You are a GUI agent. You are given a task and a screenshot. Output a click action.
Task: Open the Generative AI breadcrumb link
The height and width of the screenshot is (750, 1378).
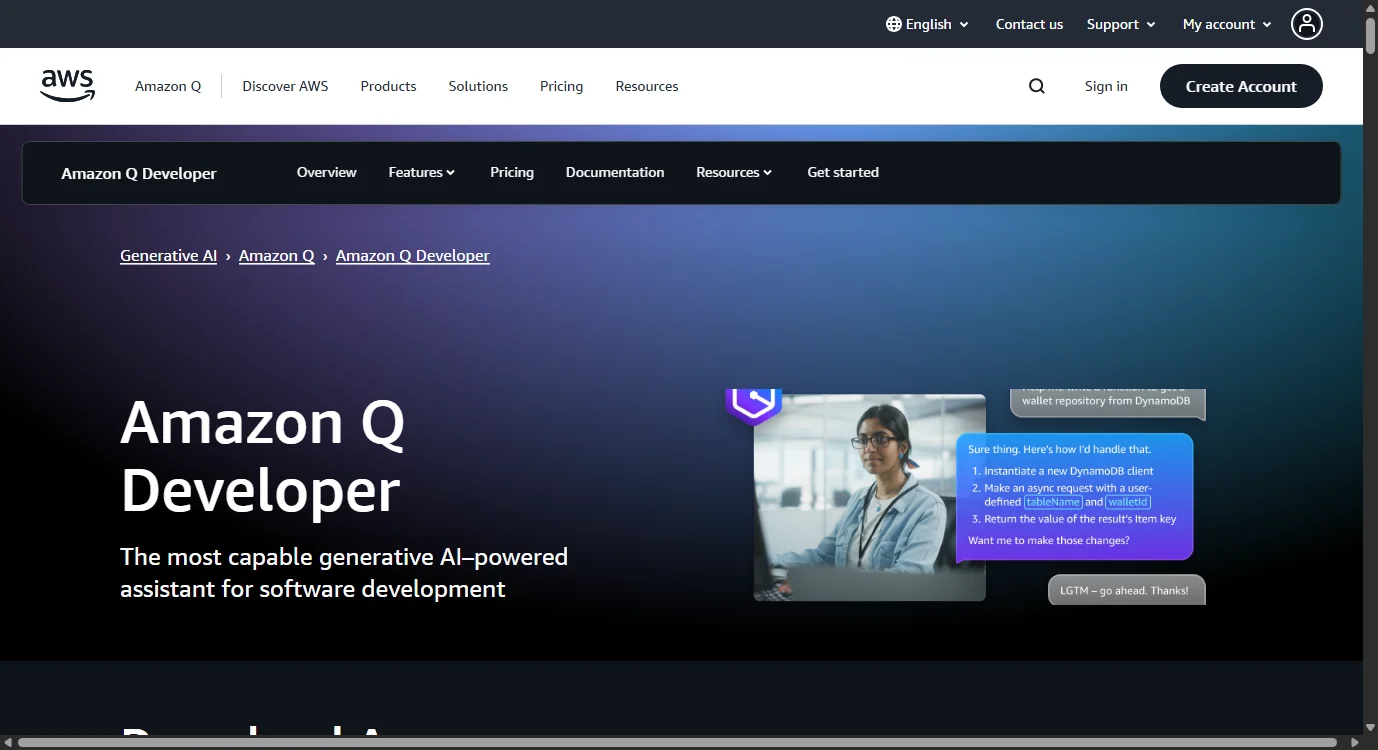tap(168, 255)
